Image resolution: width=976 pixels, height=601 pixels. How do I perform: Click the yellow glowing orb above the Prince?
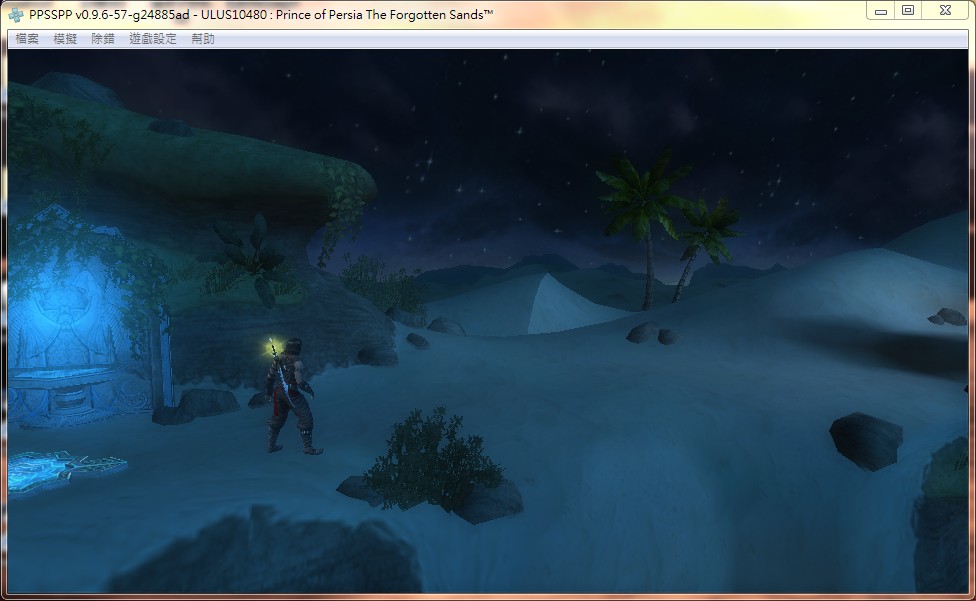270,348
